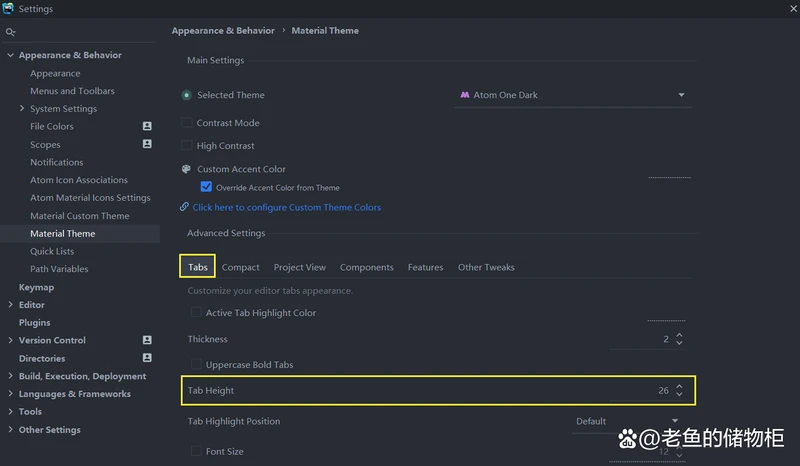Expand the Editor settings node
800x466 pixels.
pos(10,305)
